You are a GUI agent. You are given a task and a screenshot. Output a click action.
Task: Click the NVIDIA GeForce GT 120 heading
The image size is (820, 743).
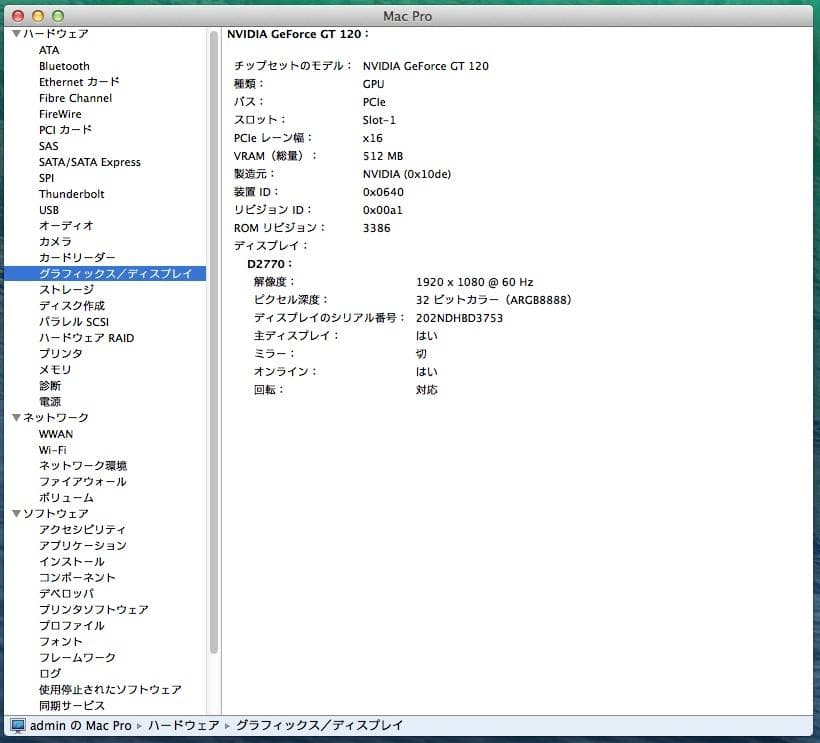296,34
